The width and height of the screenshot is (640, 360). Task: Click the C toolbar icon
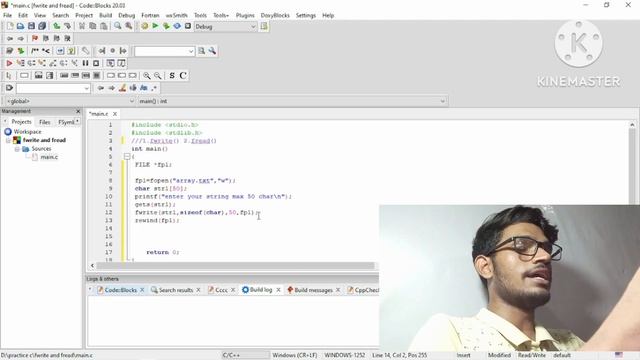183,76
